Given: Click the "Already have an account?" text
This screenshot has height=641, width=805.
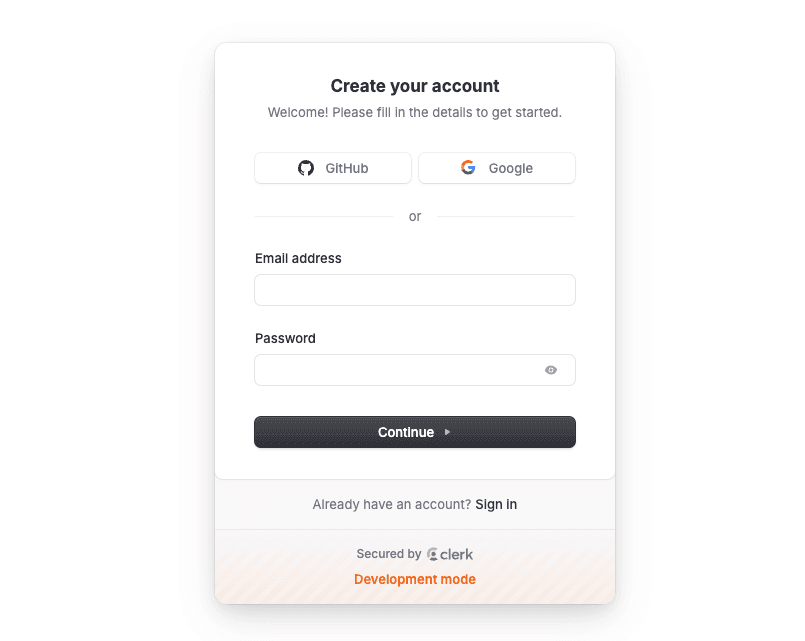Looking at the screenshot, I should (391, 504).
